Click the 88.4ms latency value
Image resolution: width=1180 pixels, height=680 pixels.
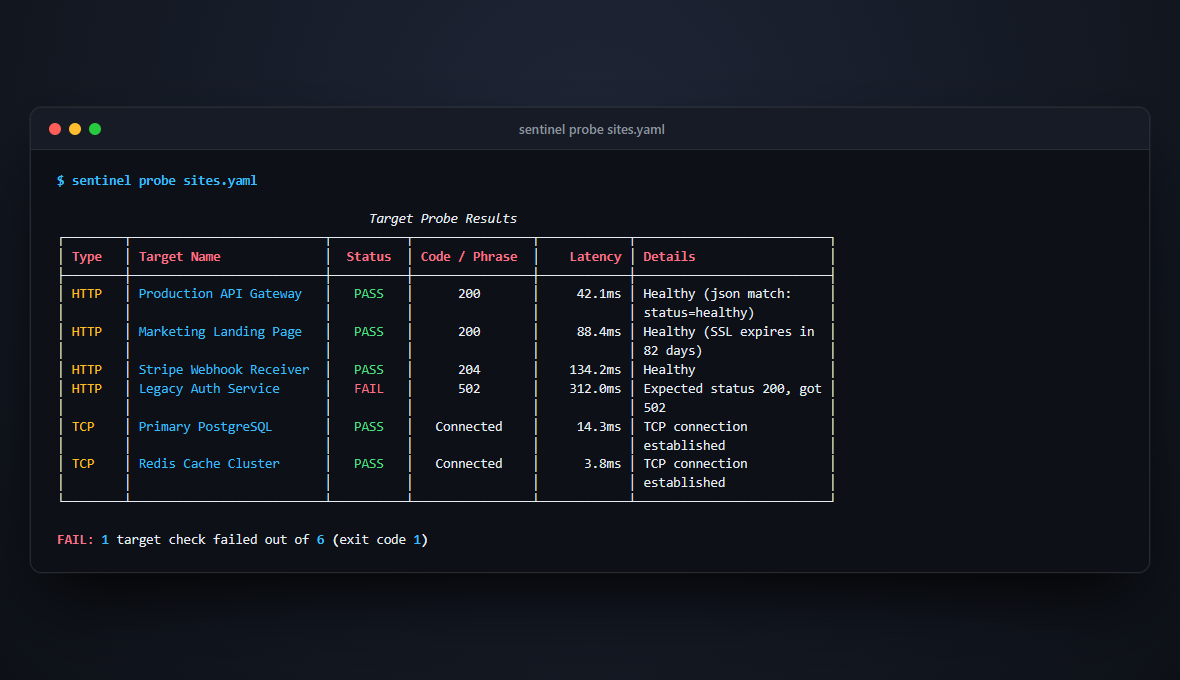[x=599, y=332]
